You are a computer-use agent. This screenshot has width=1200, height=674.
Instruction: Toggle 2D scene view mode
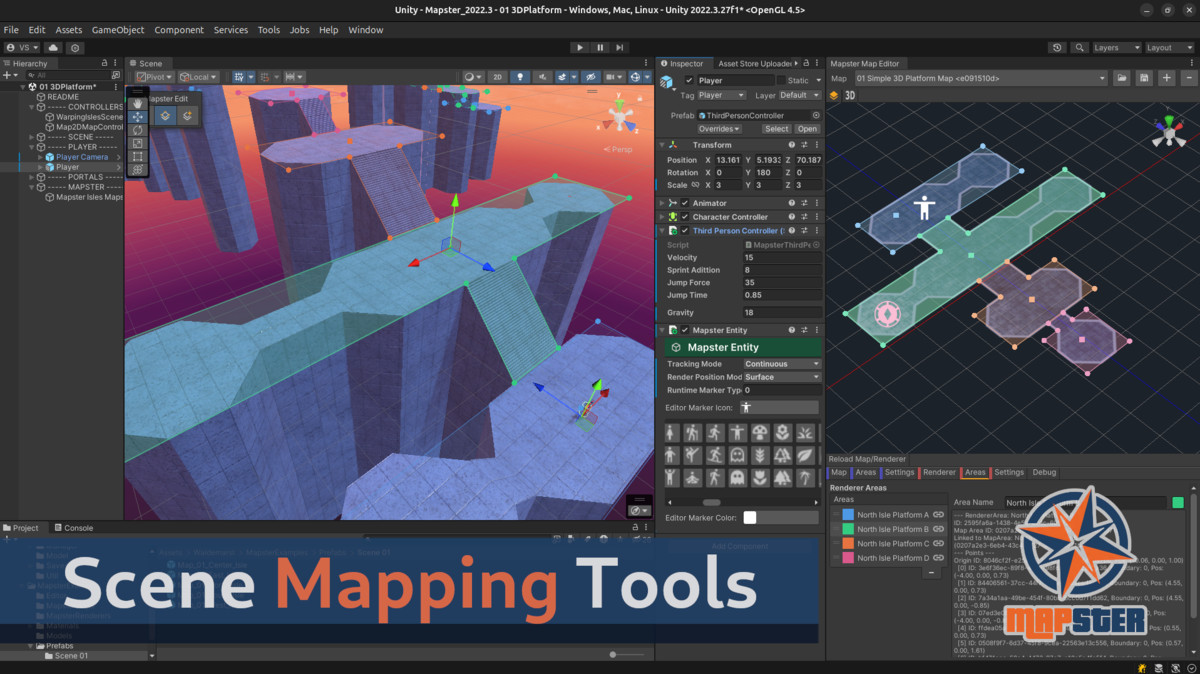click(497, 77)
